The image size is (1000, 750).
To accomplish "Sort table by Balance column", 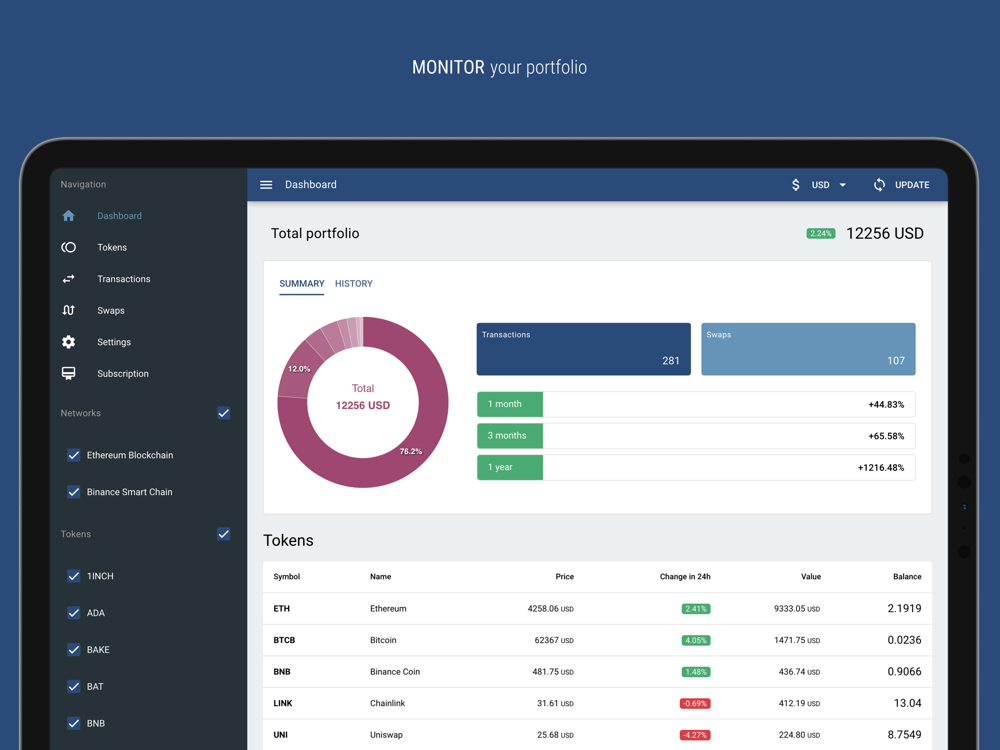I will click(x=907, y=577).
